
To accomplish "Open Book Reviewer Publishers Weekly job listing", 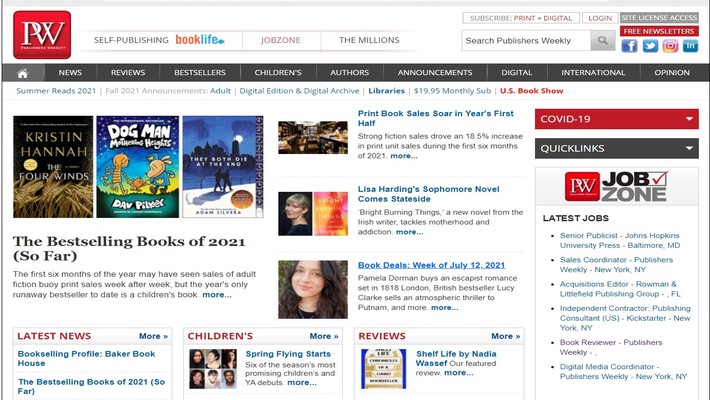I will 611,347.
